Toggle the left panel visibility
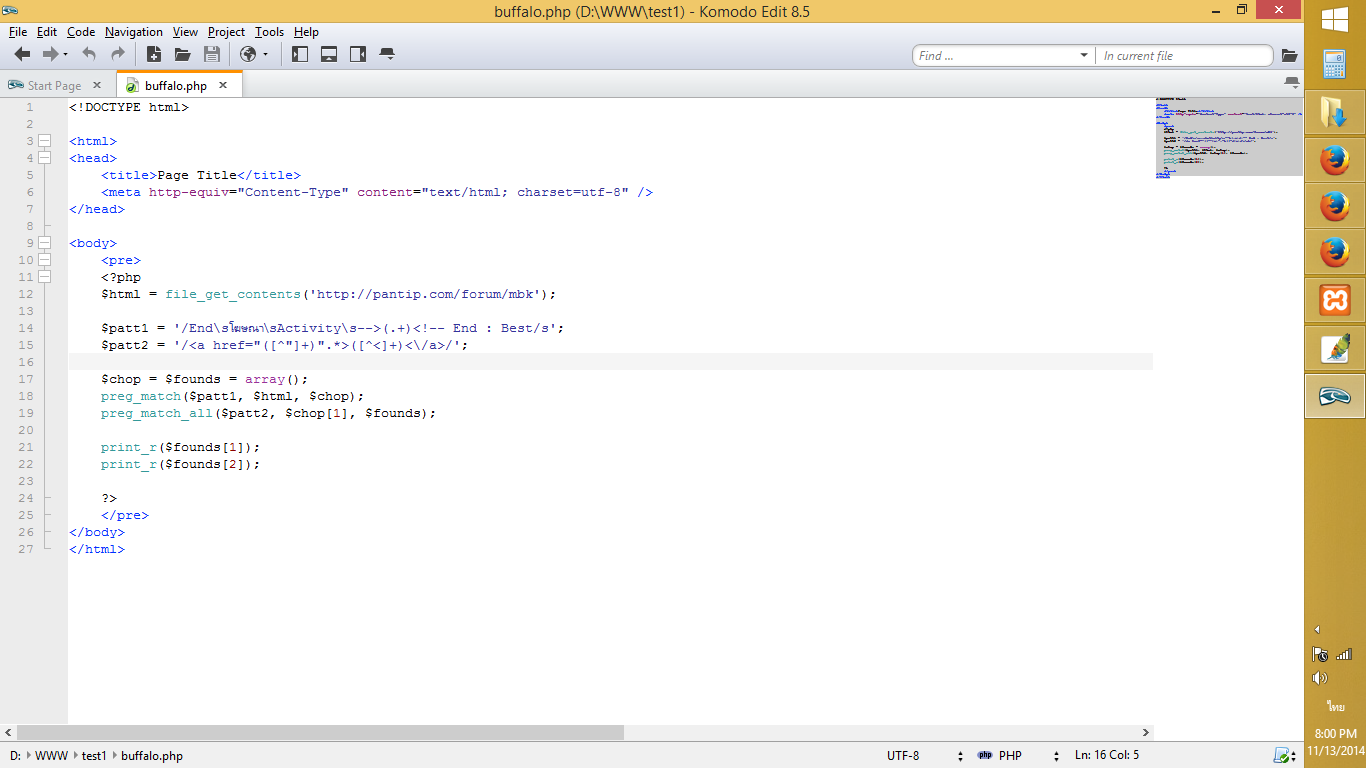1366x768 pixels. click(x=300, y=55)
